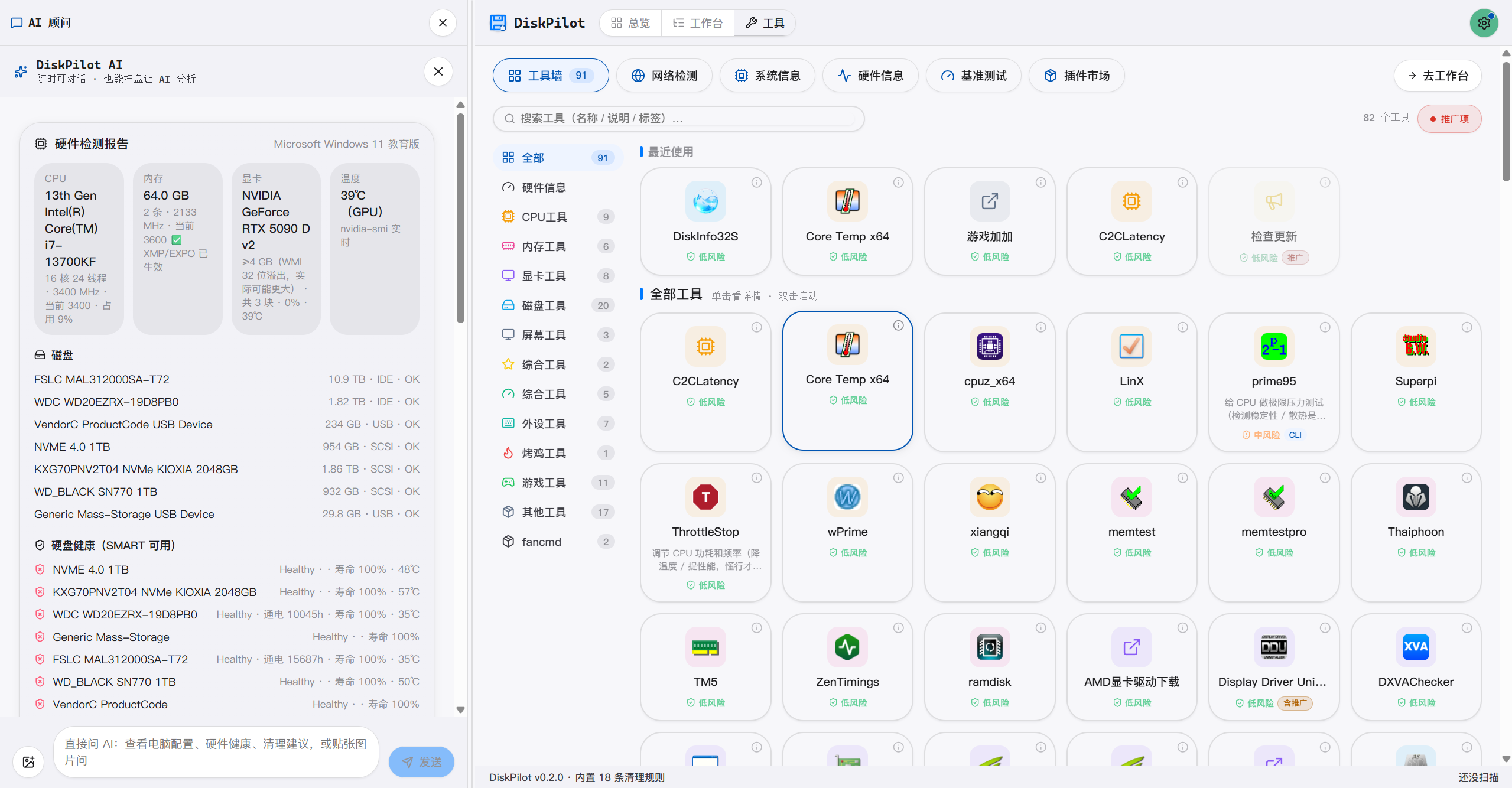Select the memtest tool icon

(1131, 497)
